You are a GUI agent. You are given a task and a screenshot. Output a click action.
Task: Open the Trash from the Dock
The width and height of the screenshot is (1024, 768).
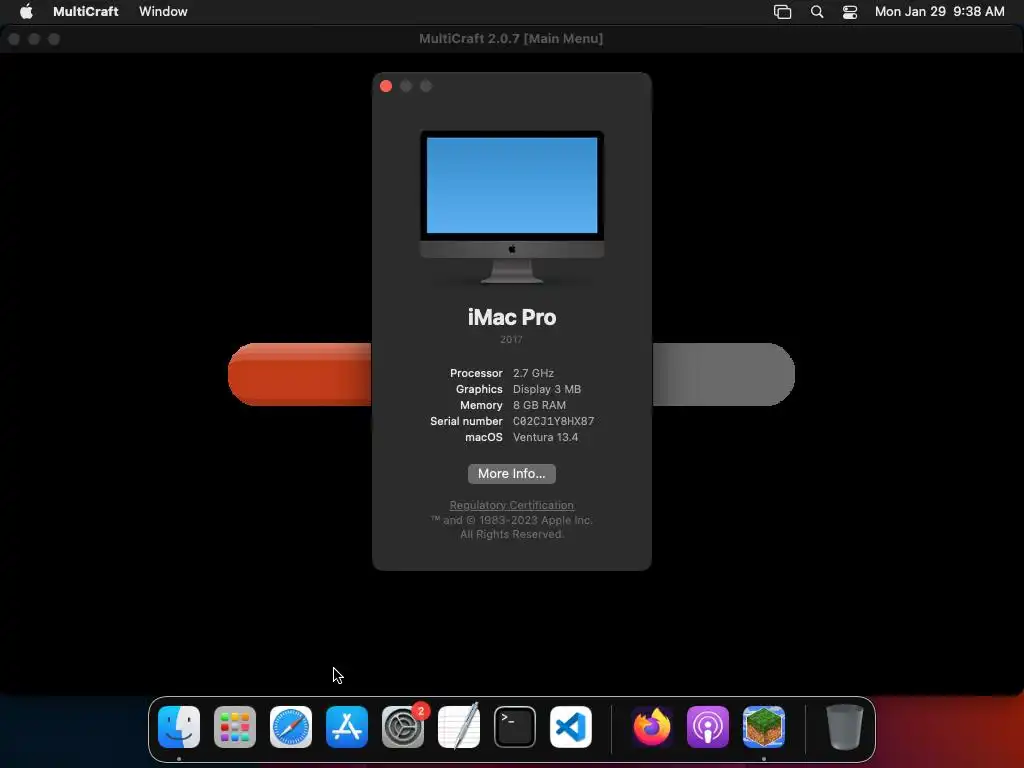click(x=844, y=727)
